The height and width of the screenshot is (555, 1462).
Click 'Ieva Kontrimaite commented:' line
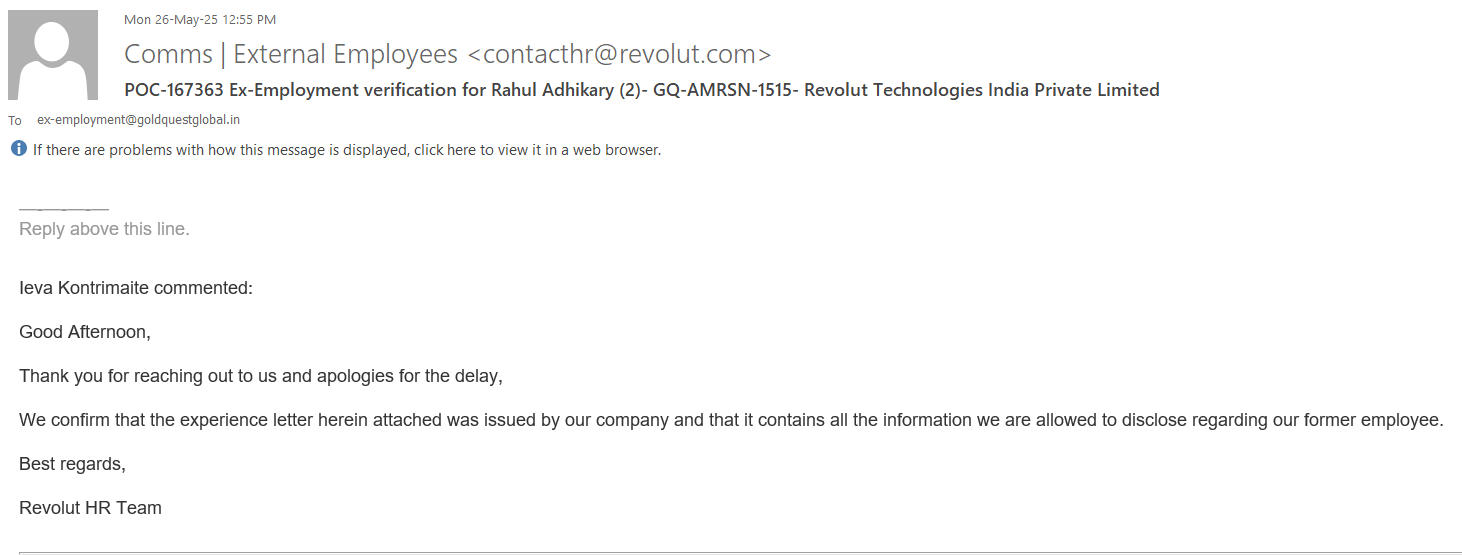click(x=136, y=288)
